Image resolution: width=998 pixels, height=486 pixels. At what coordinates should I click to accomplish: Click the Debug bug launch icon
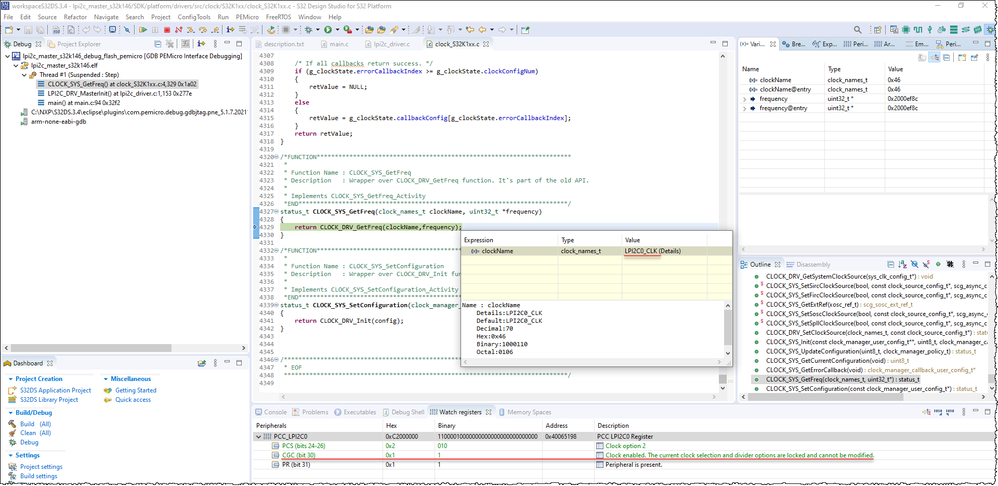(x=307, y=30)
